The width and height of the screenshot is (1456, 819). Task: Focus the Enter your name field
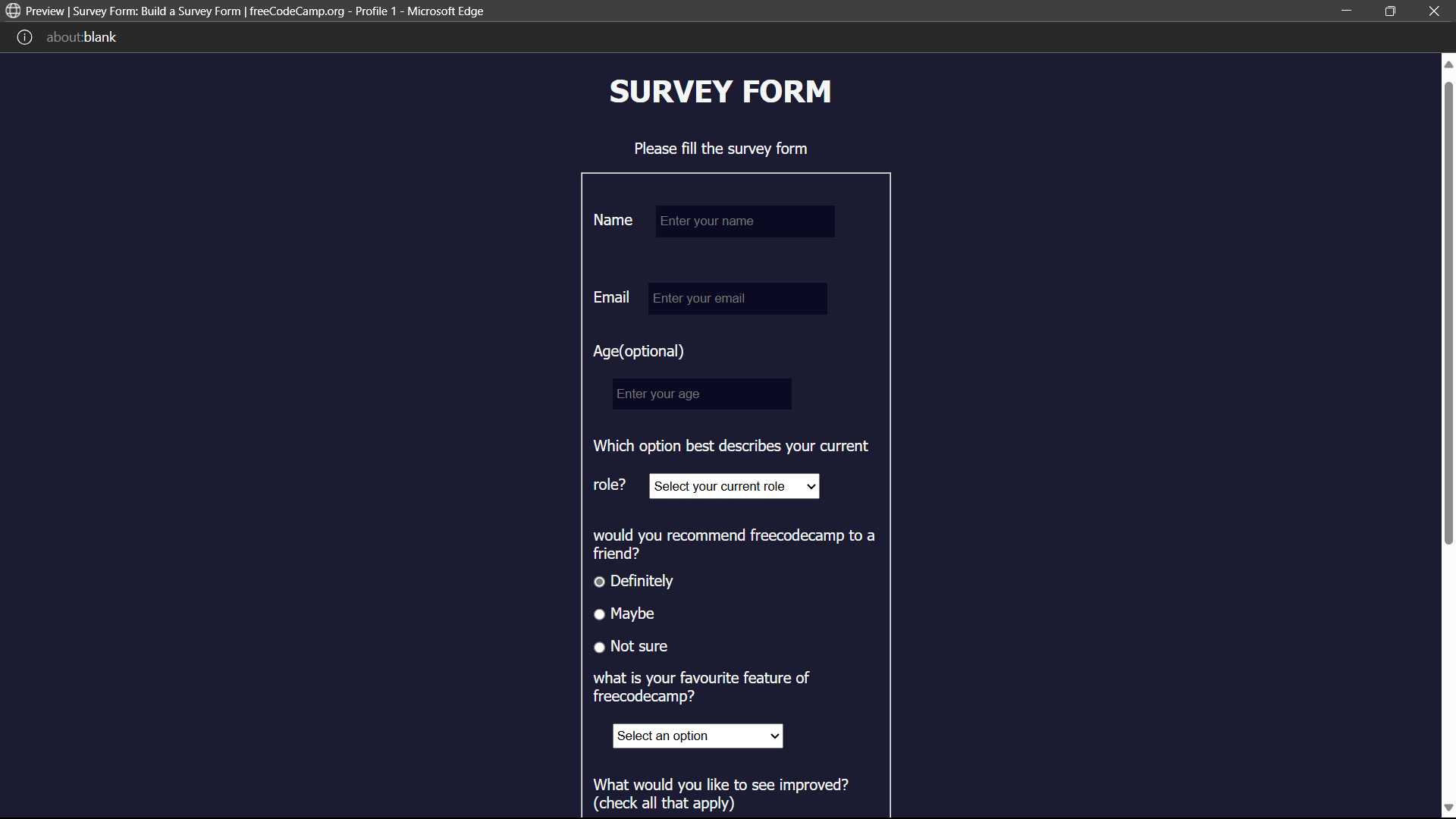745,221
